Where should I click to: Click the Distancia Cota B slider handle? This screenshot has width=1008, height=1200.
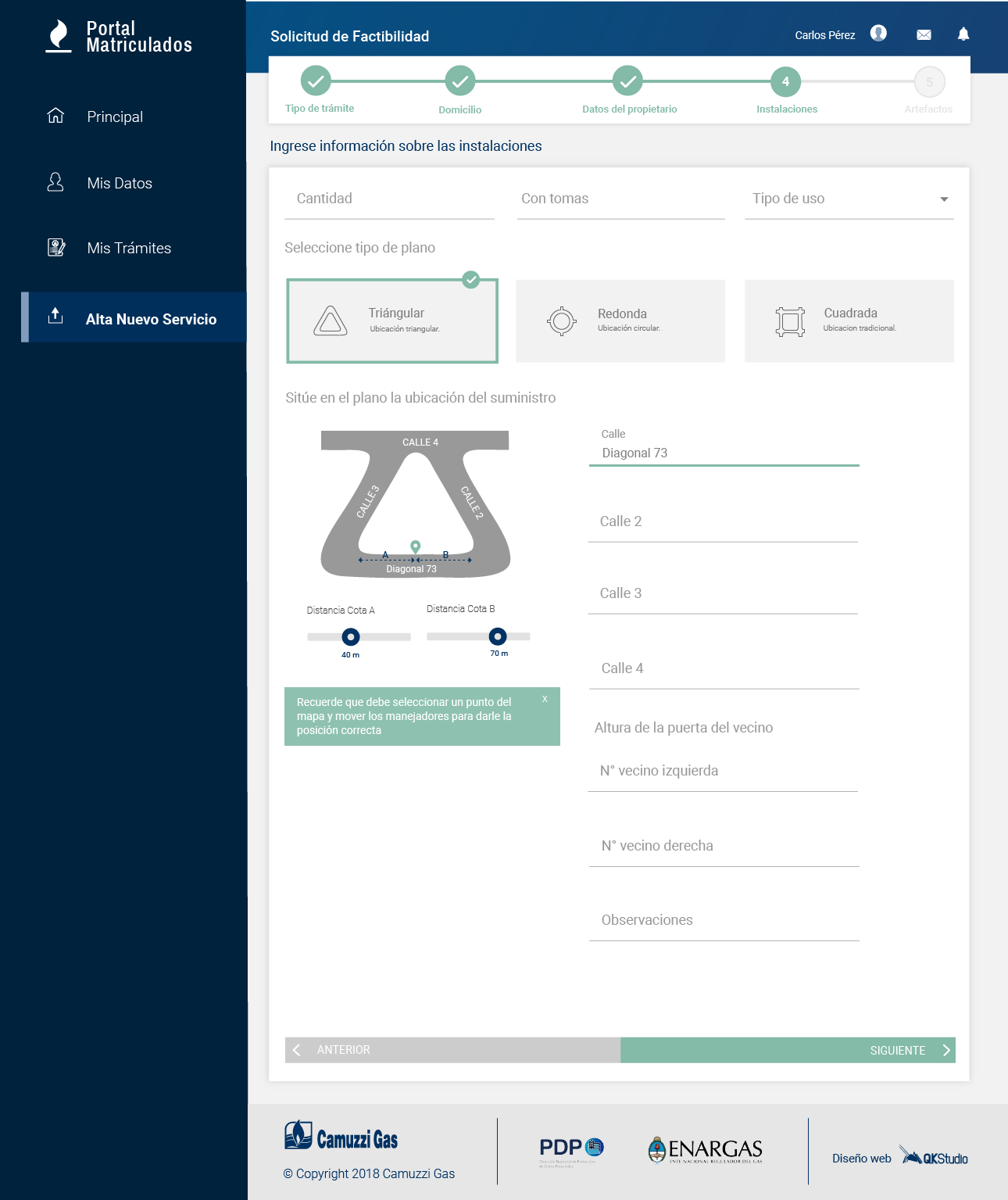tap(498, 636)
